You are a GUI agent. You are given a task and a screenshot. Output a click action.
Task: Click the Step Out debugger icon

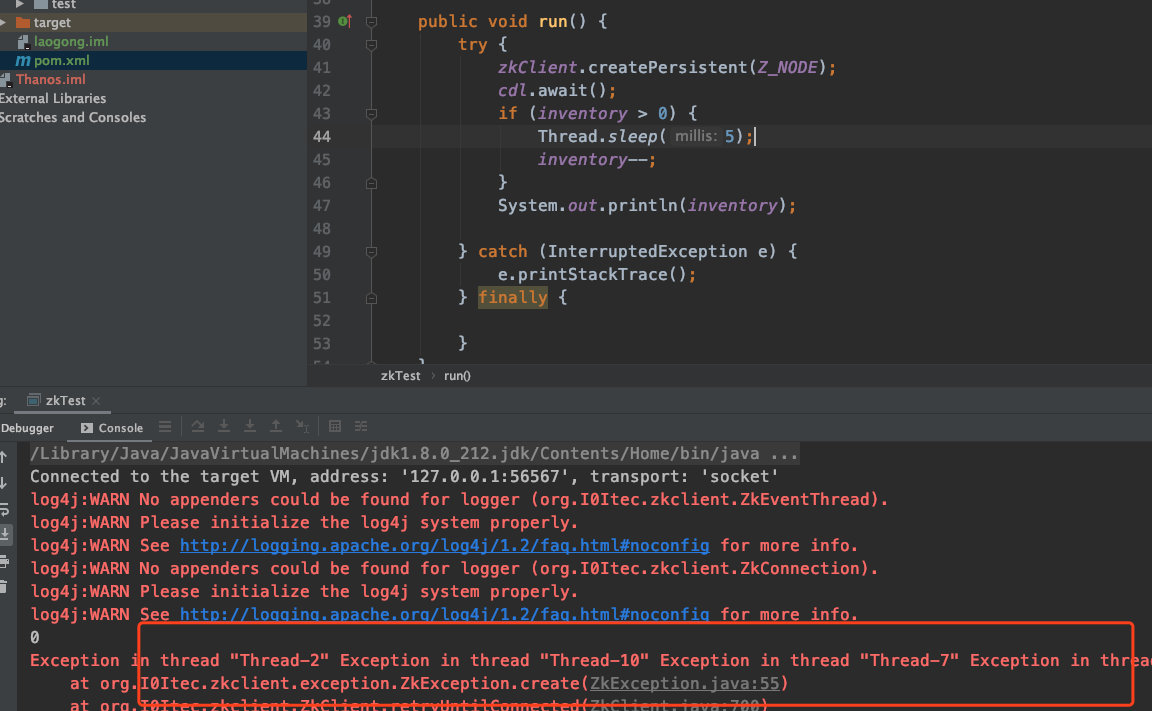276,426
